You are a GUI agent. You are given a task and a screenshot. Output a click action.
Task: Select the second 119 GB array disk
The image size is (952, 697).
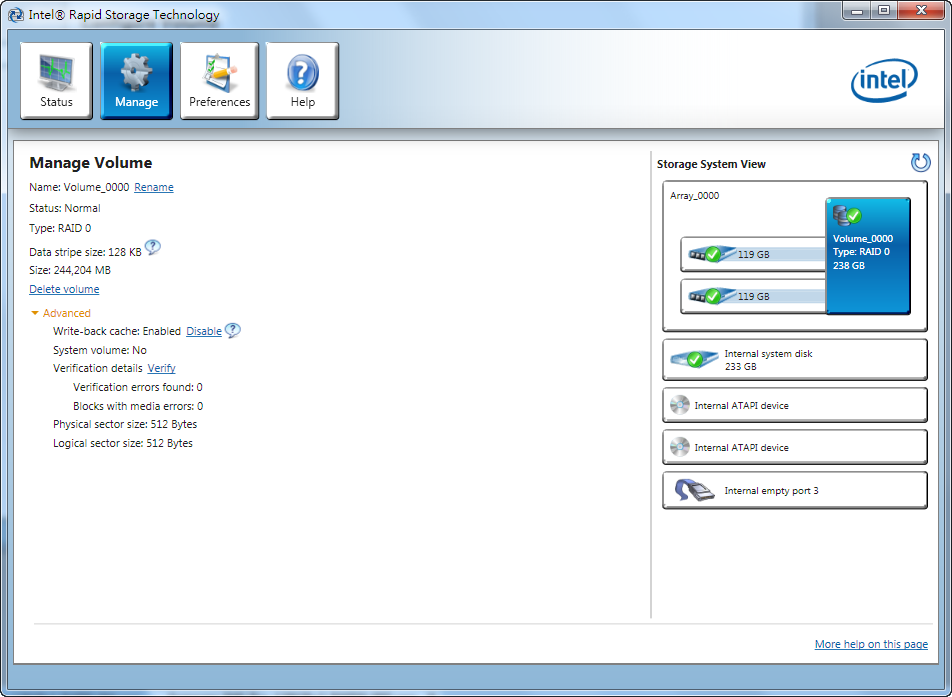(x=752, y=296)
